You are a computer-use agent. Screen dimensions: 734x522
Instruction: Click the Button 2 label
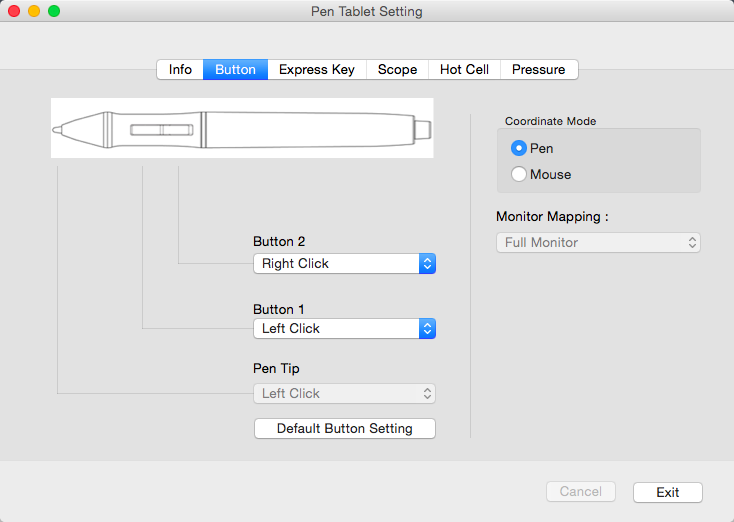click(279, 242)
